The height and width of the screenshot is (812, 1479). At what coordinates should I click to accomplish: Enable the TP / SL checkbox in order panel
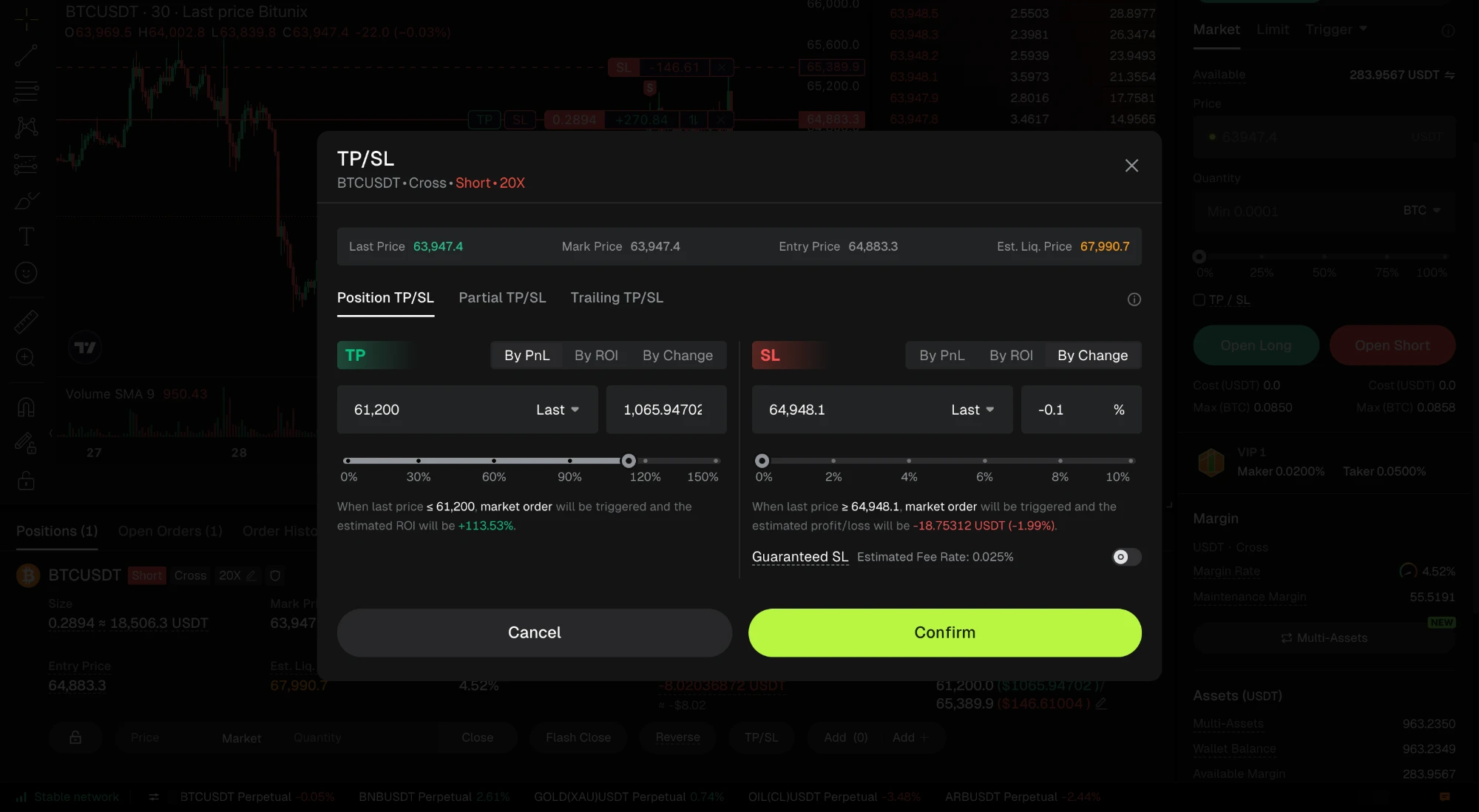[x=1199, y=300]
